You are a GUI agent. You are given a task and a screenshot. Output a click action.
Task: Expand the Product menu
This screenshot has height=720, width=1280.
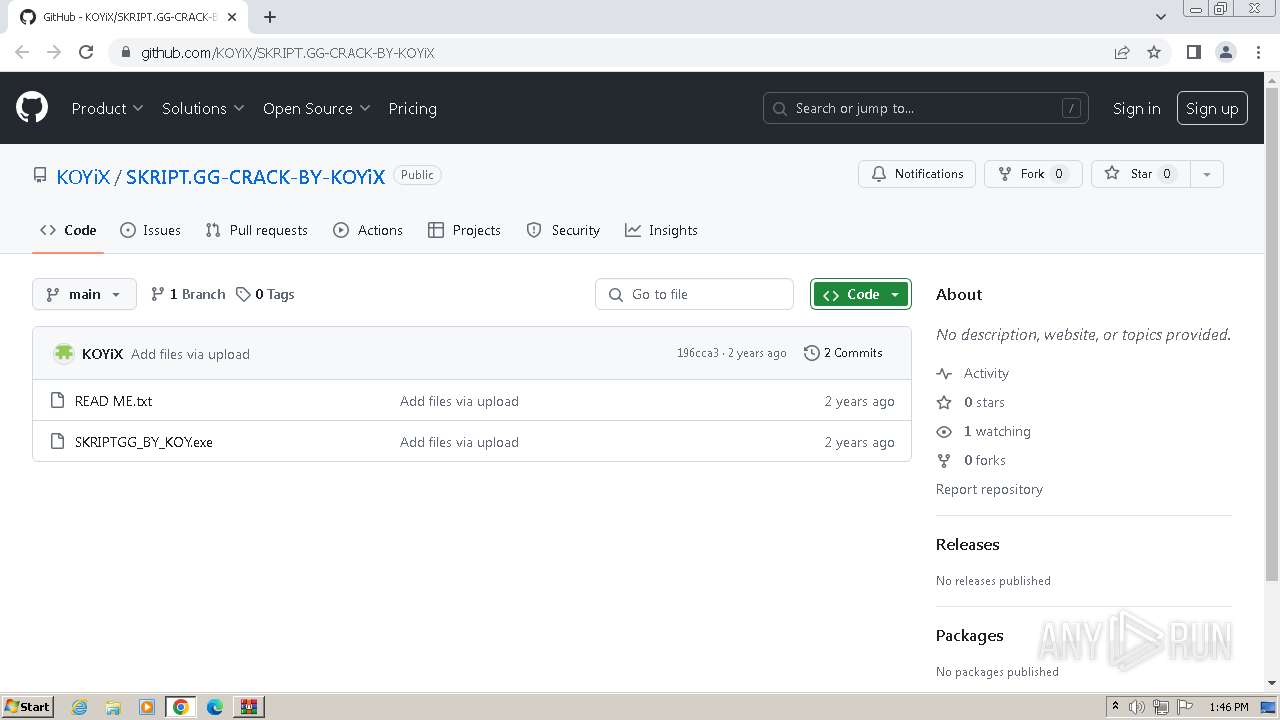pos(107,108)
